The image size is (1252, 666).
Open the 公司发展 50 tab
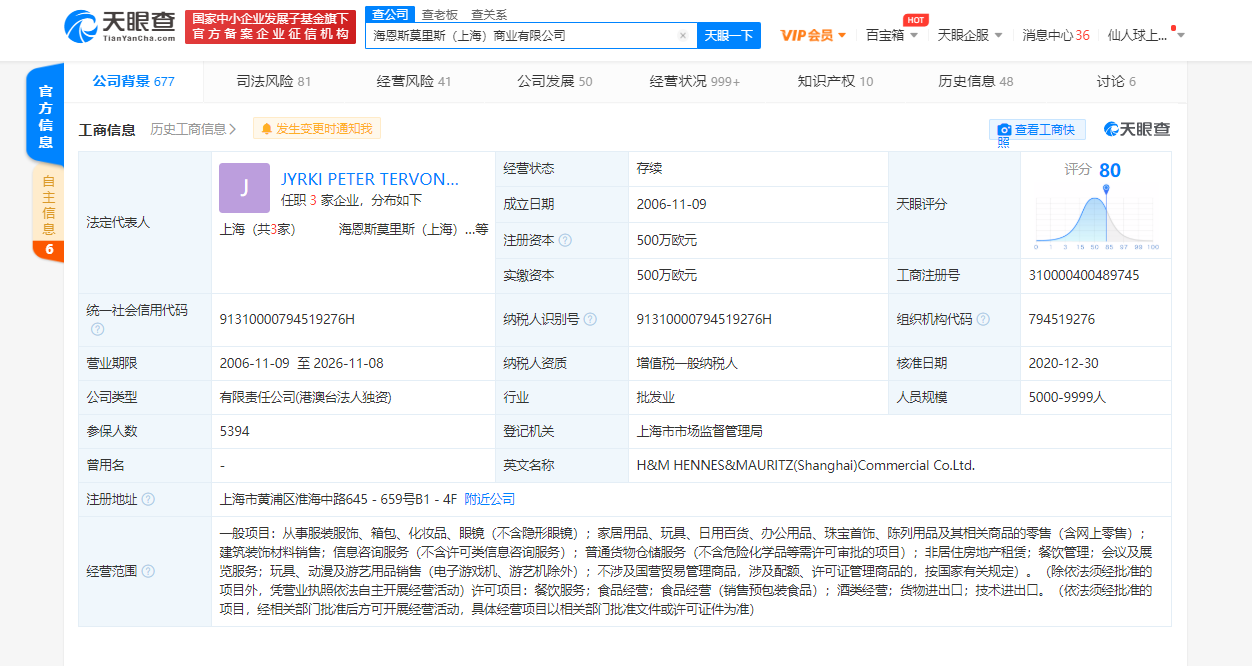554,81
